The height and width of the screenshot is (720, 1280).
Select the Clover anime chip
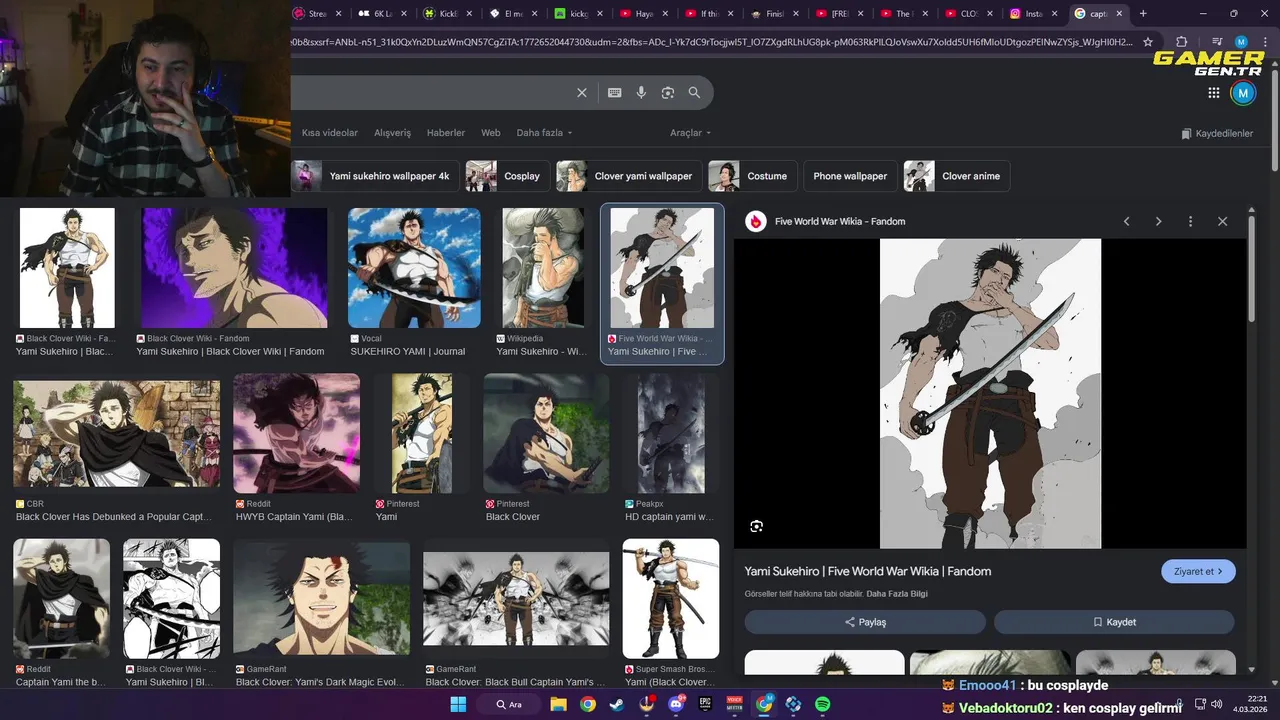[x=956, y=176]
